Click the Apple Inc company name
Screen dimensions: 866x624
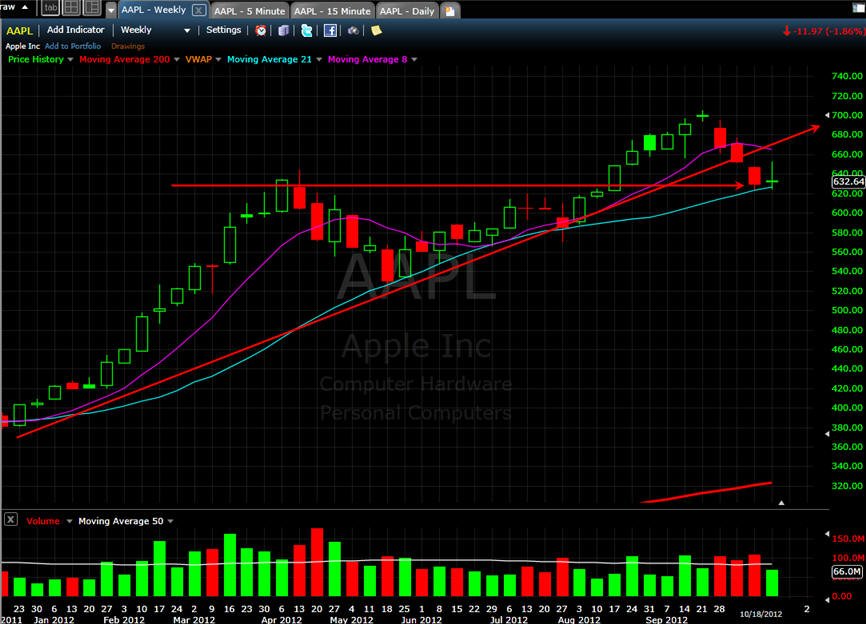pyautogui.click(x=23, y=46)
